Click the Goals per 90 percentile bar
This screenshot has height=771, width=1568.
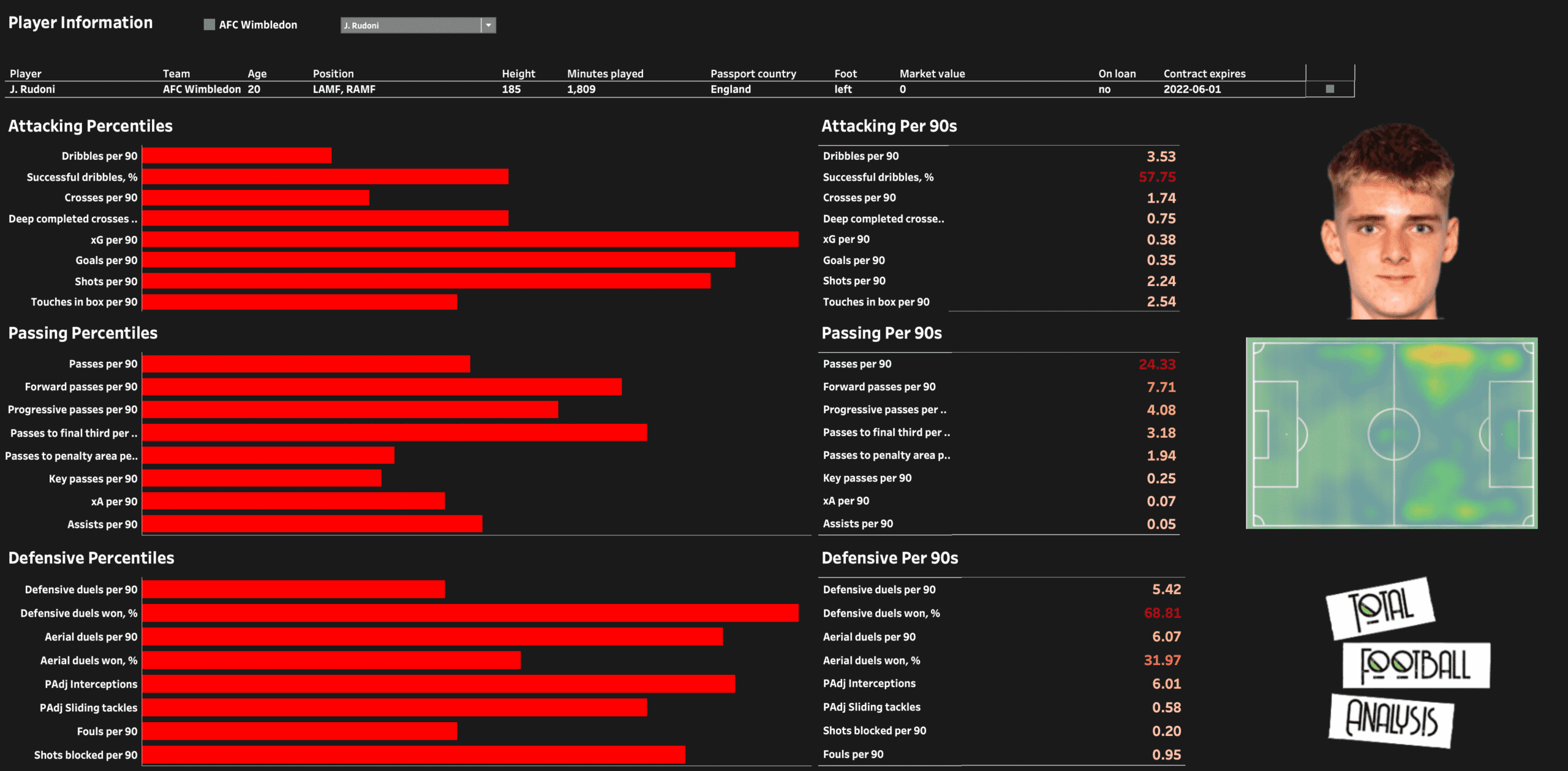point(438,260)
